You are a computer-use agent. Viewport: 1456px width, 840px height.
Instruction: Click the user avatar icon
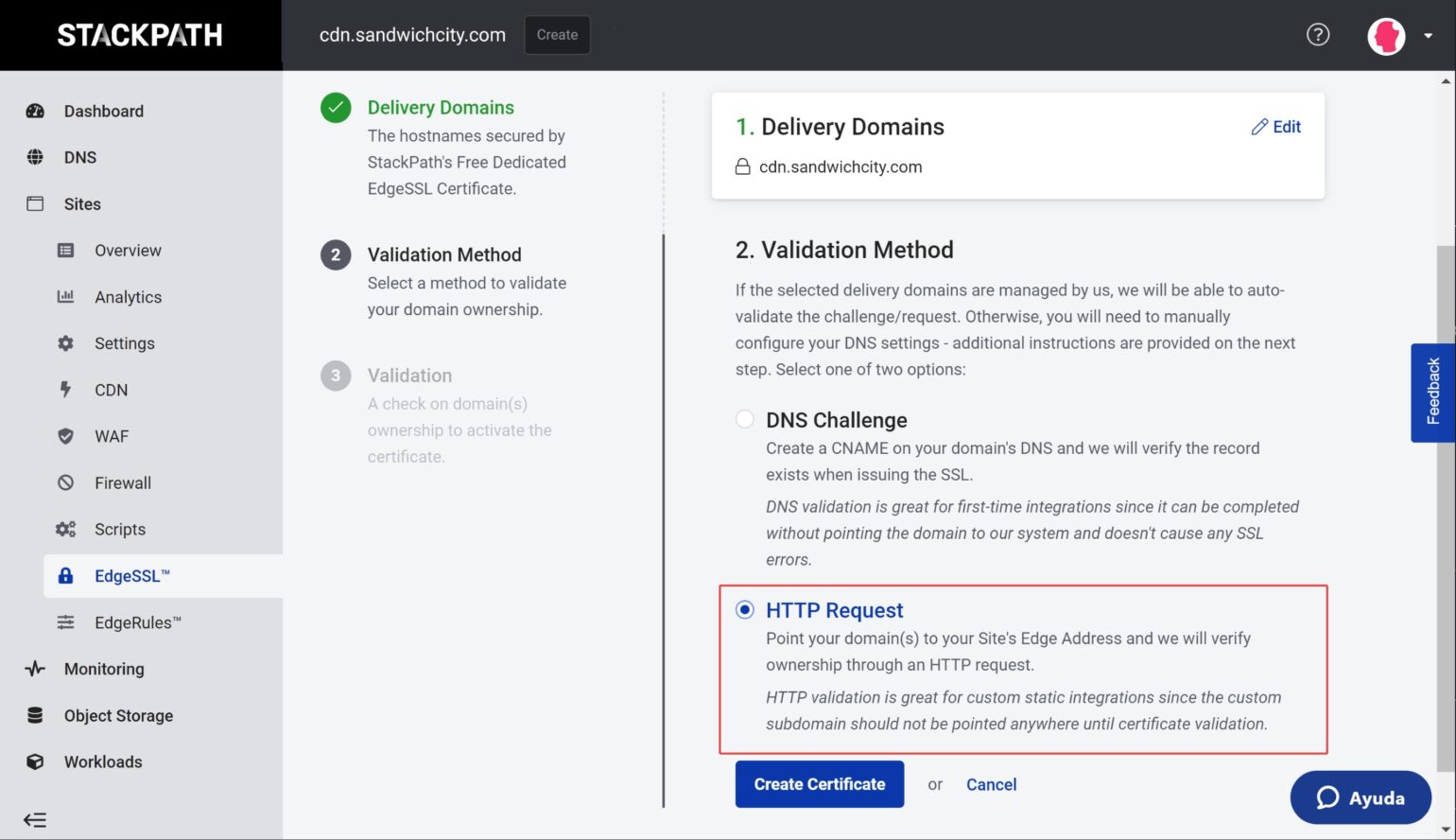[x=1386, y=36]
